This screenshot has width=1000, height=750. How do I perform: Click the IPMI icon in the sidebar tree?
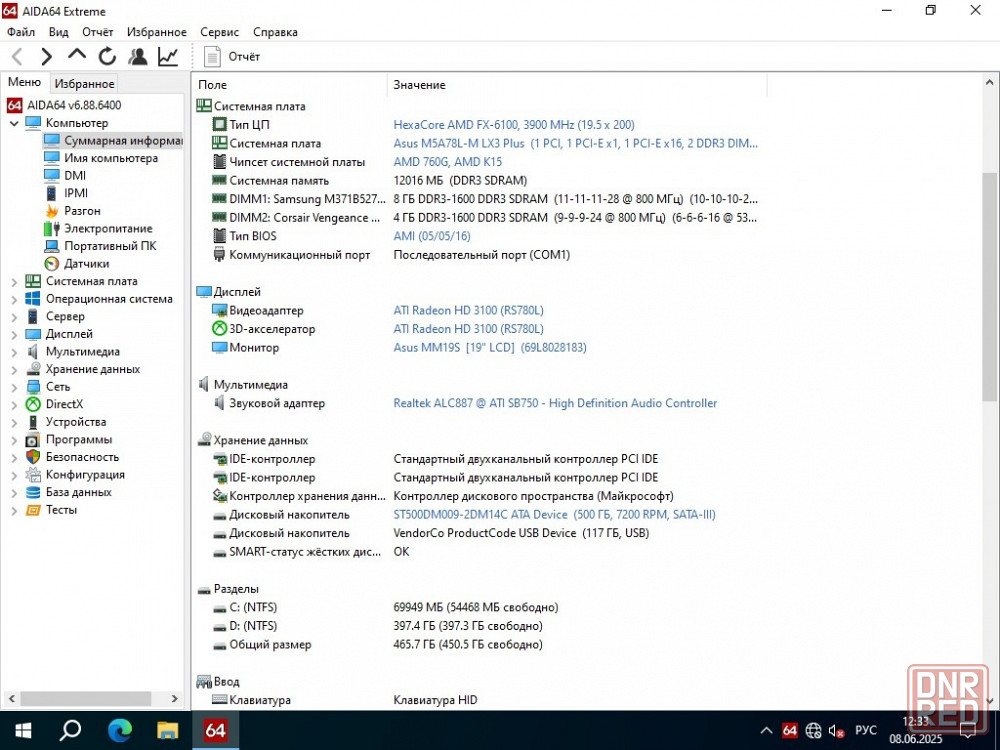pyautogui.click(x=52, y=193)
